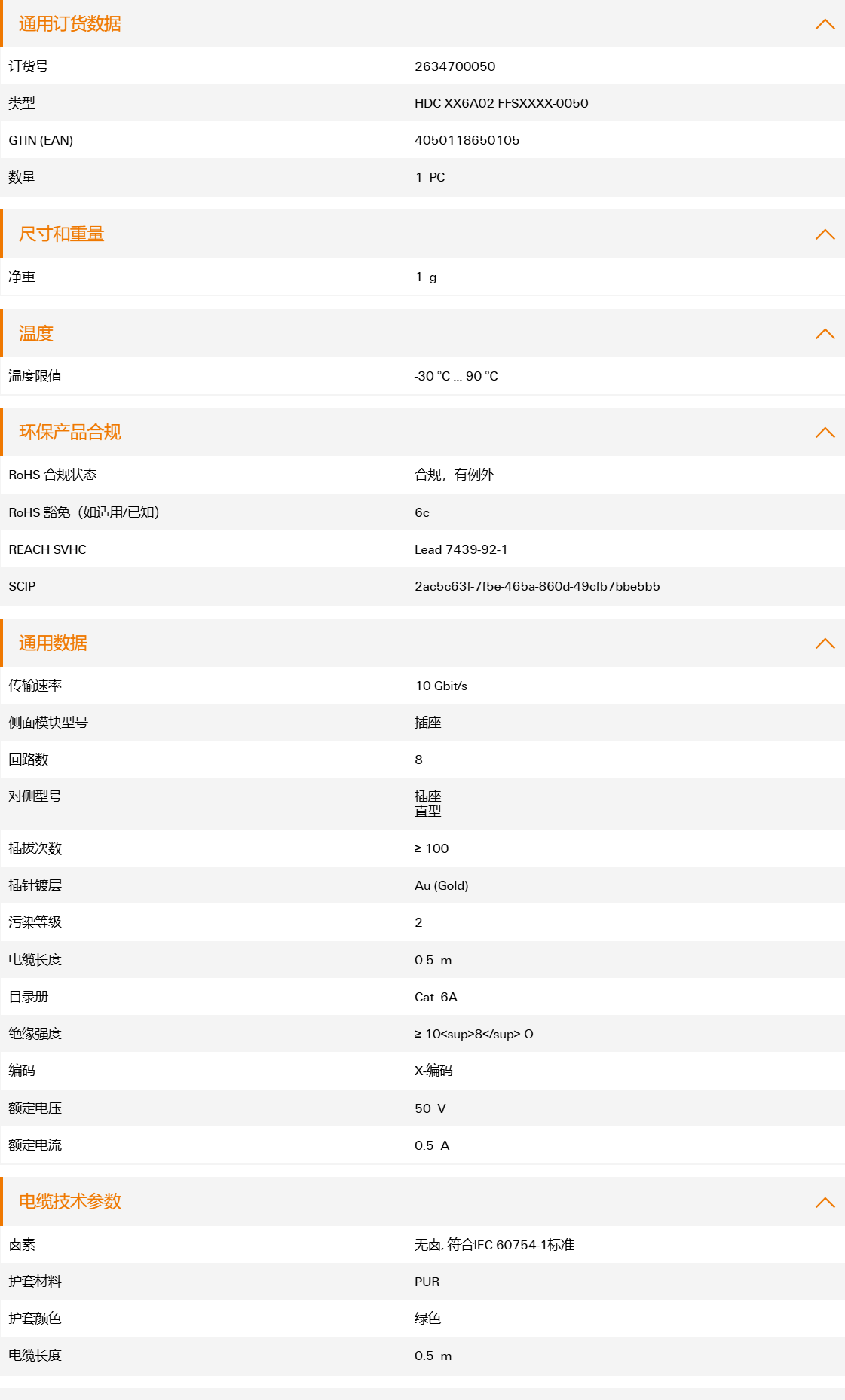The height and width of the screenshot is (1400, 845).
Task: Click catalog value Cat. 6A
Action: coord(436,997)
